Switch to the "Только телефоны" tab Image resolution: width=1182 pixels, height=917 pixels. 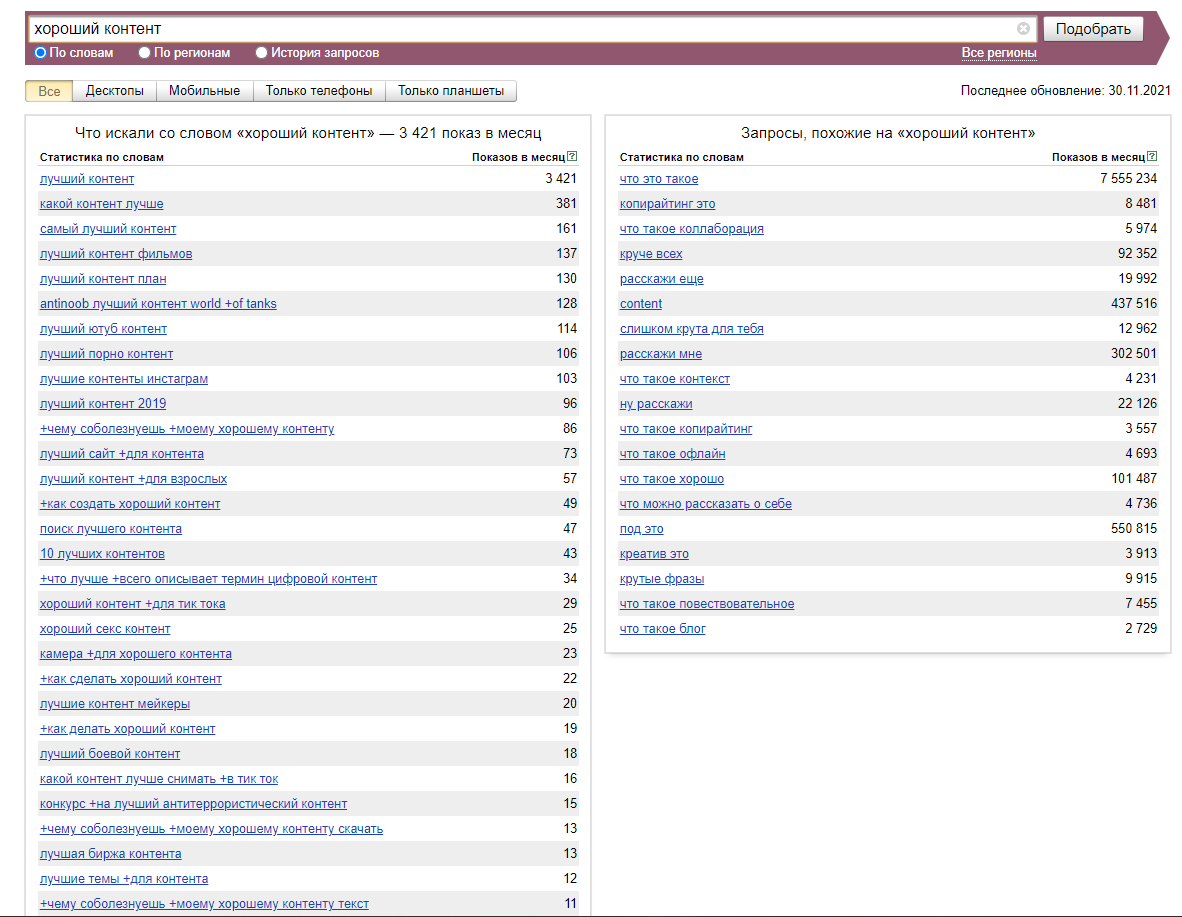point(319,91)
